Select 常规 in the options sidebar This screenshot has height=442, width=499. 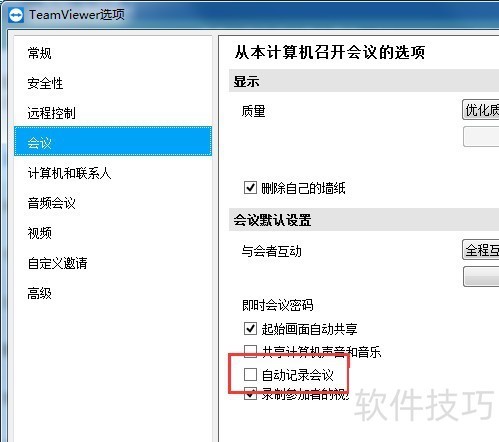tap(39, 53)
